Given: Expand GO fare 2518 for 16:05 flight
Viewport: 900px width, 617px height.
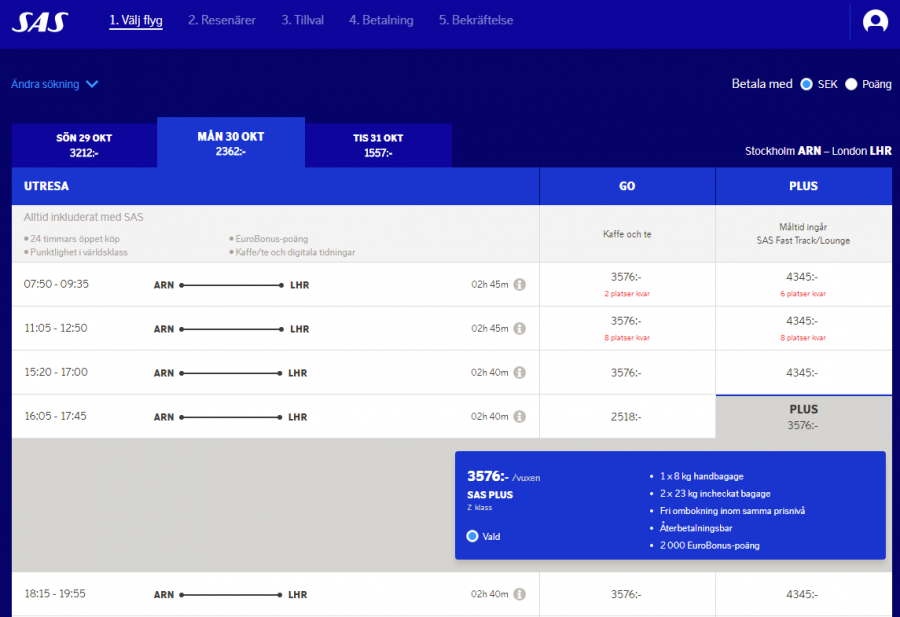Looking at the screenshot, I should [x=626, y=417].
